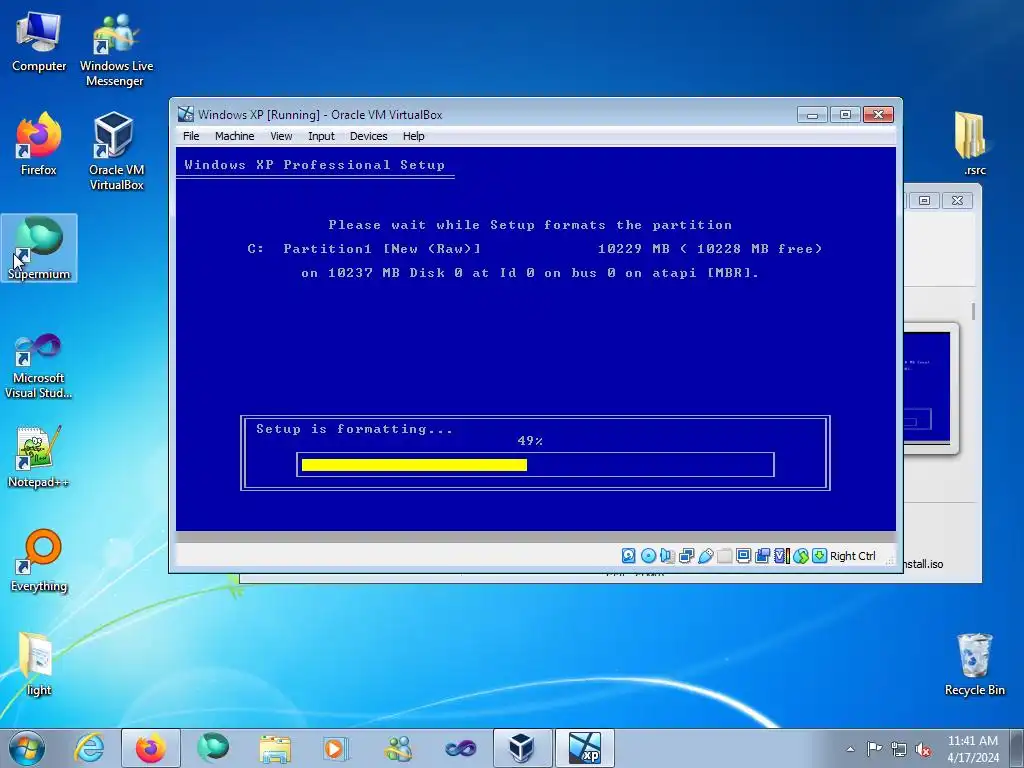1024x768 pixels.
Task: Click the resize grip in VM status bar
Action: 889,561
